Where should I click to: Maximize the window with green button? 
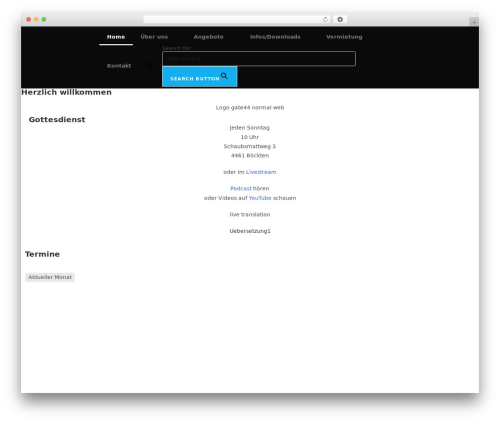point(44,19)
